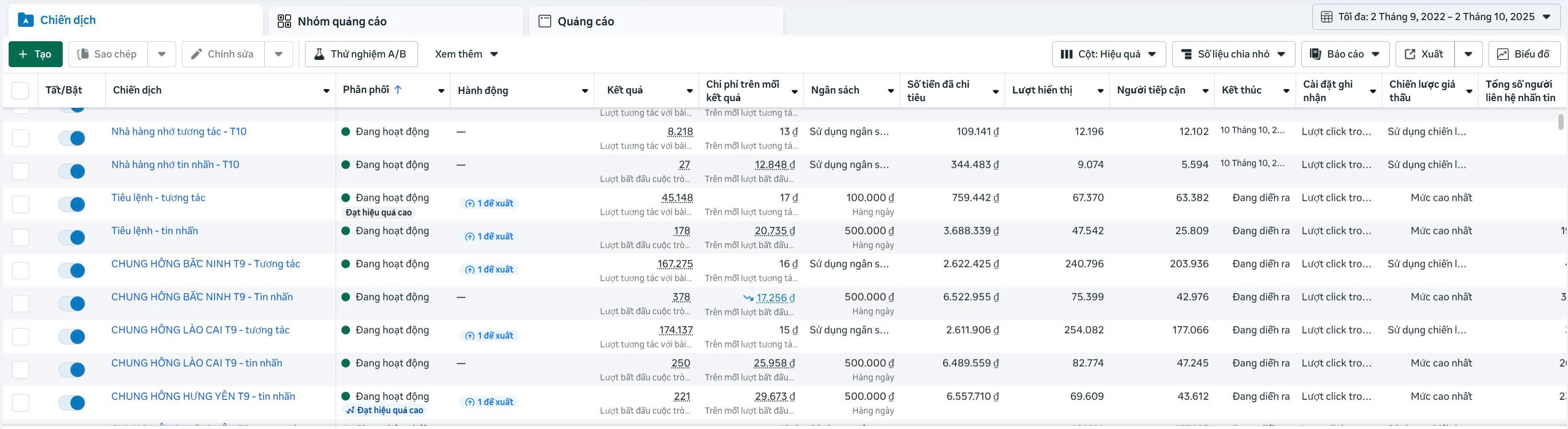Viewport: 1568px width, 429px height.
Task: Expand the Cột: Hiệu quả columns dropdown
Action: (1108, 54)
